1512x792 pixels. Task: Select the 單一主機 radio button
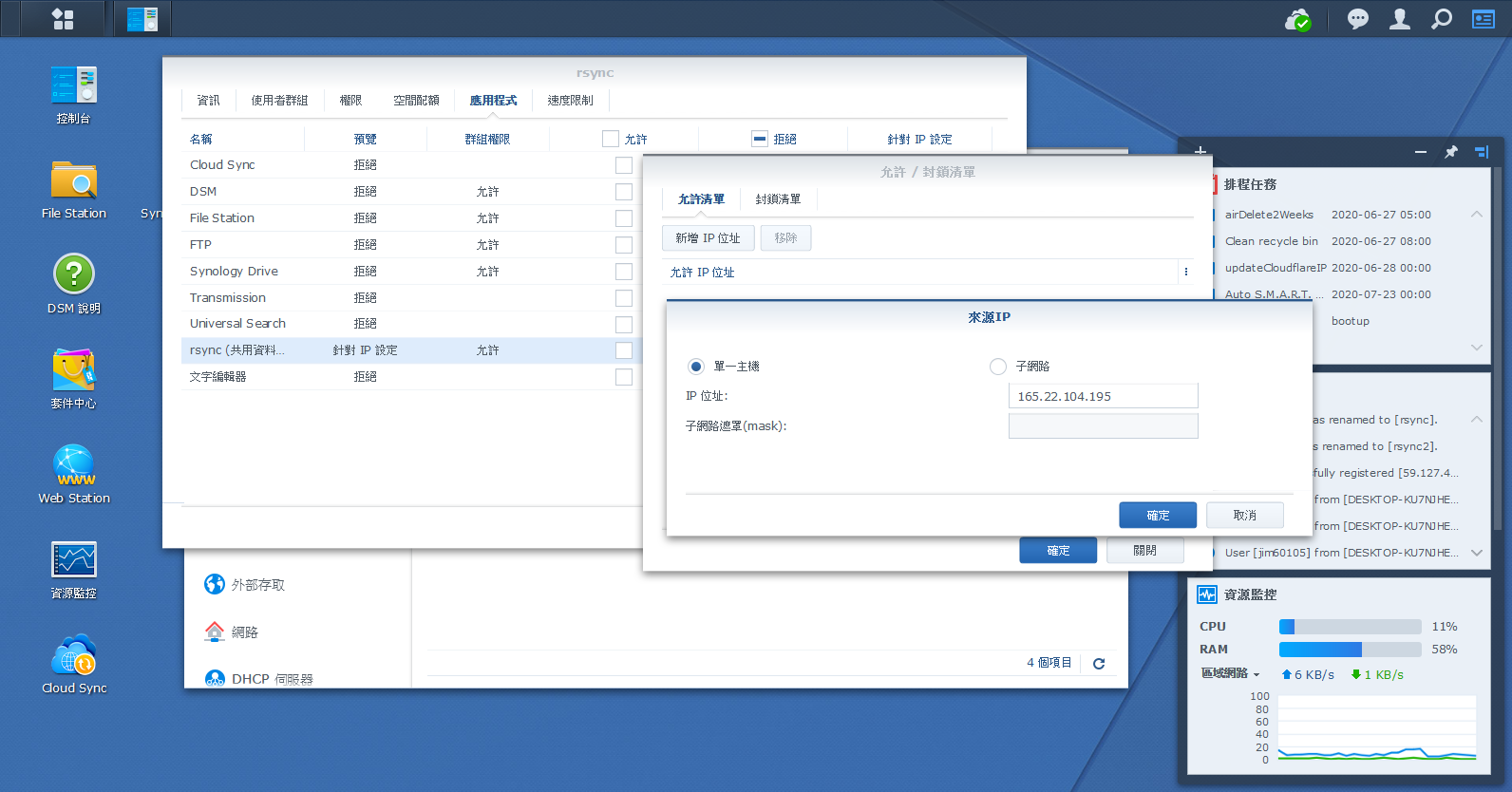[696, 367]
